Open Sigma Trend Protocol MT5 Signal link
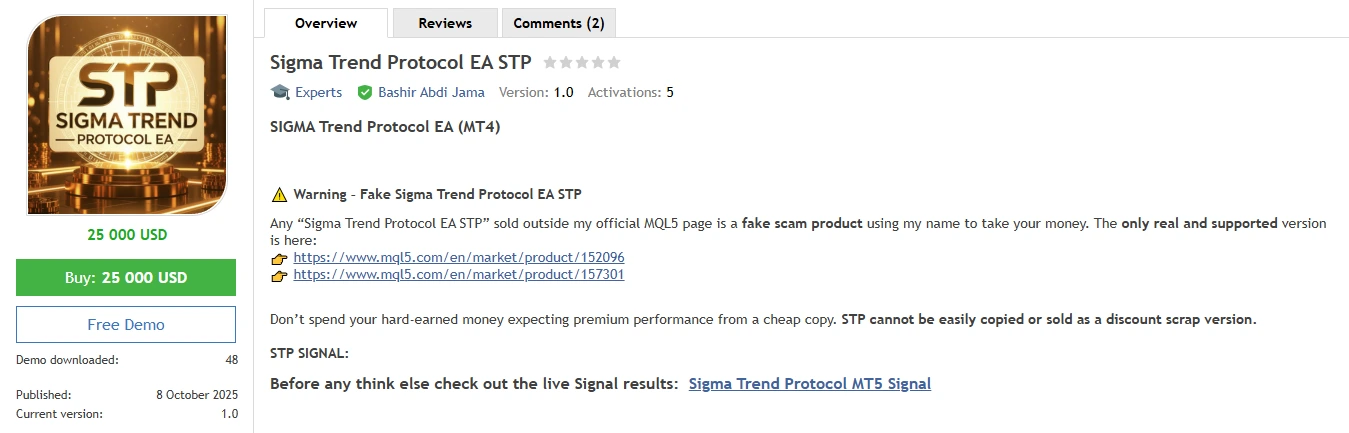This screenshot has width=1349, height=433. point(809,384)
